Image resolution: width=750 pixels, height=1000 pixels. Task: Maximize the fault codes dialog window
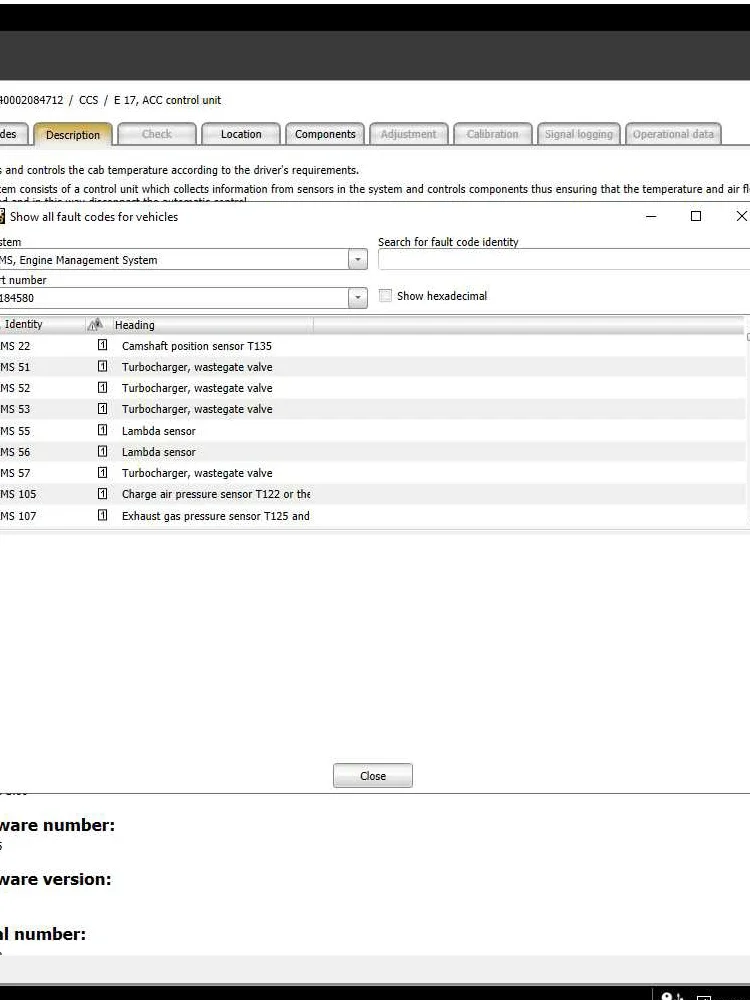pos(696,216)
